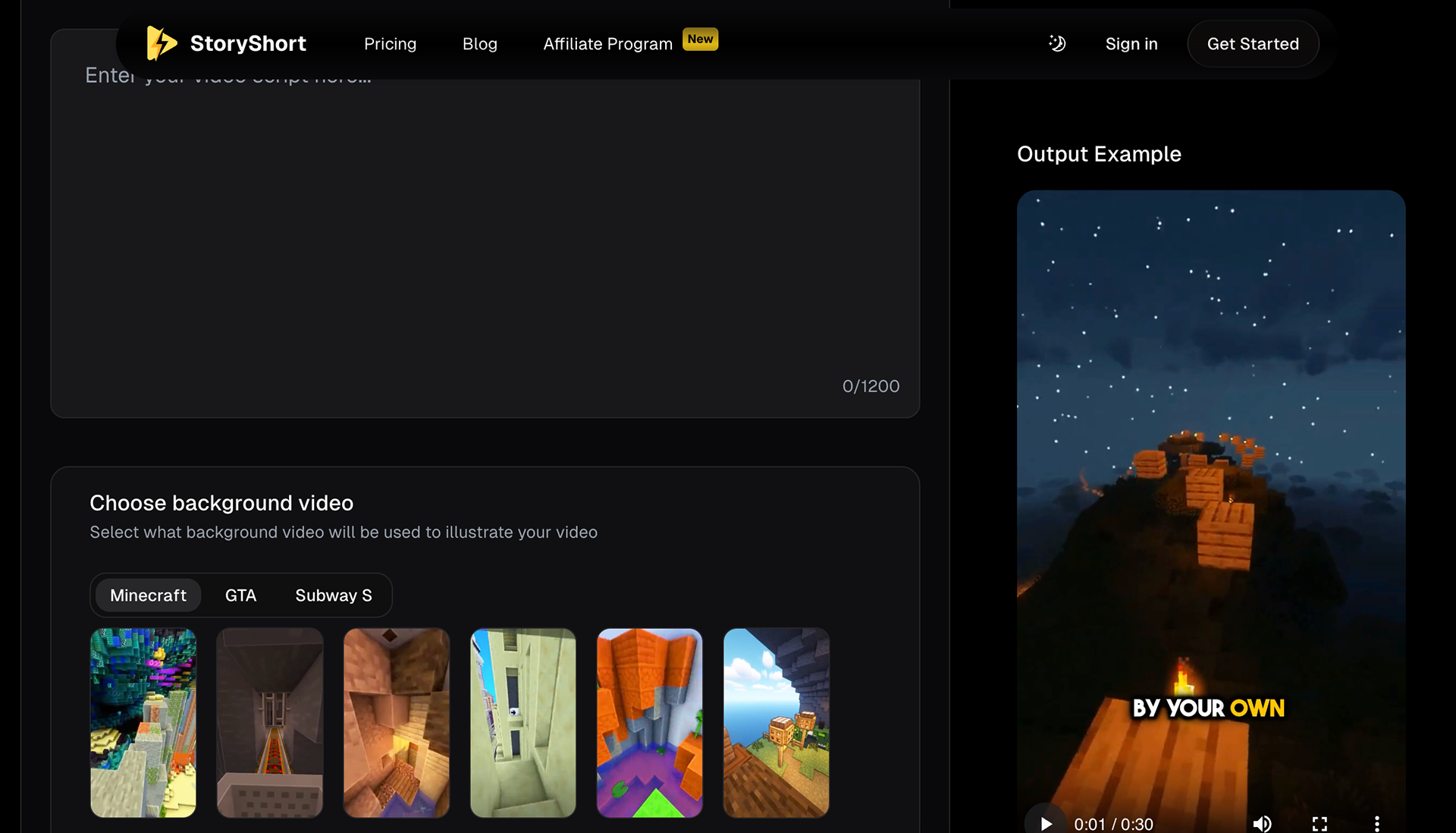Open fullscreen for the example video
Viewport: 1456px width, 833px height.
pos(1319,823)
